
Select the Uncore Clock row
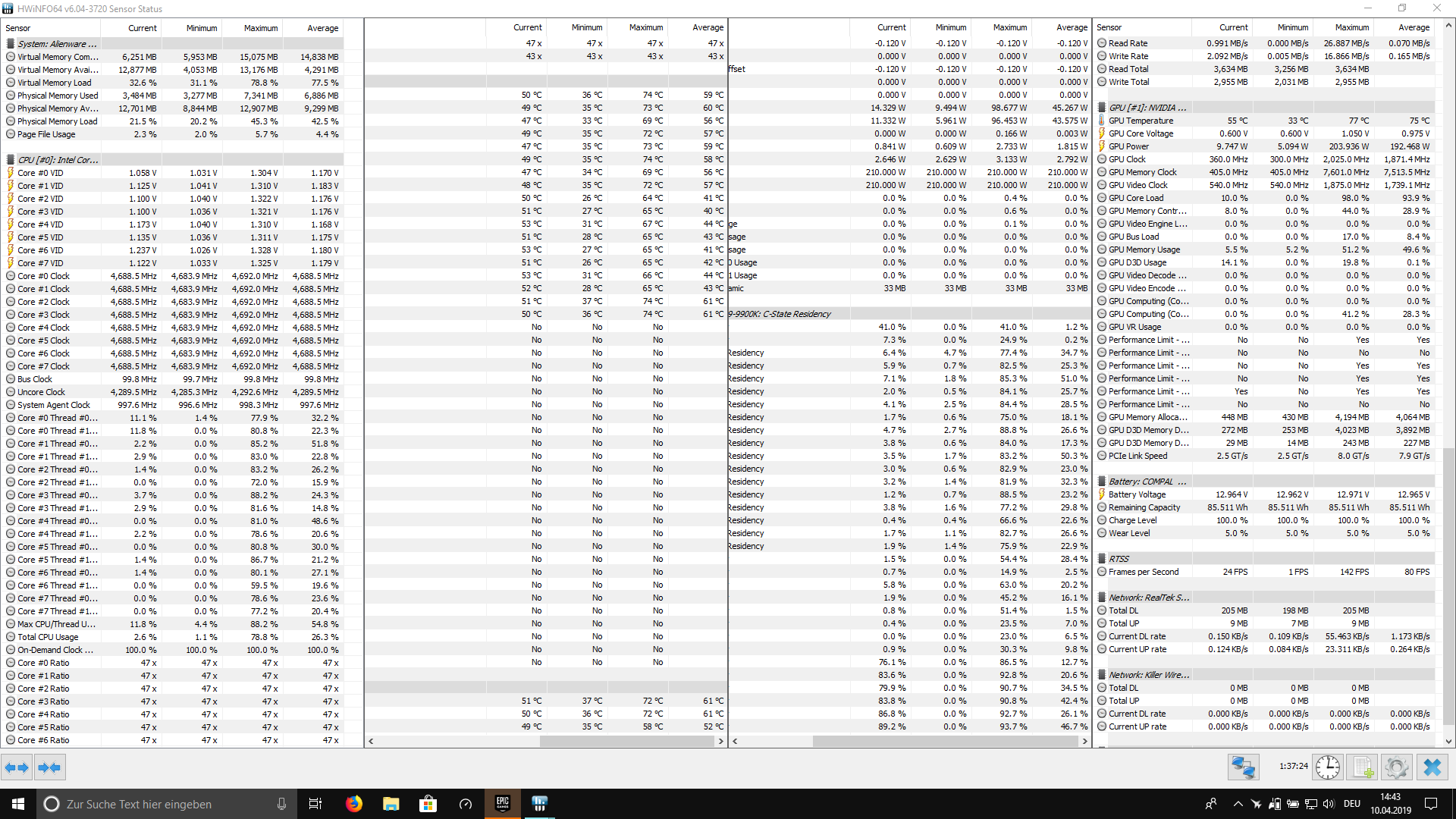click(x=174, y=392)
